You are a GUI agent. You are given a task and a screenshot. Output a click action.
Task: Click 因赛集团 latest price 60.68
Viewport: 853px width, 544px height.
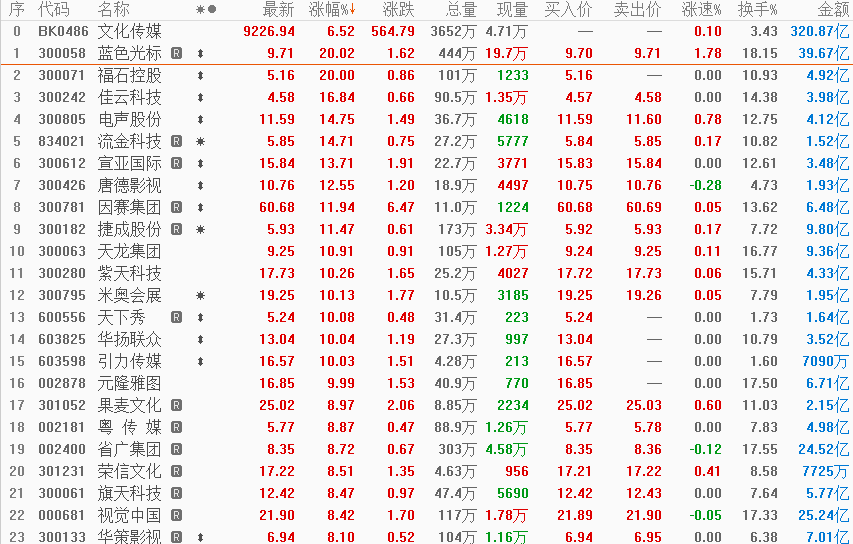[277, 207]
